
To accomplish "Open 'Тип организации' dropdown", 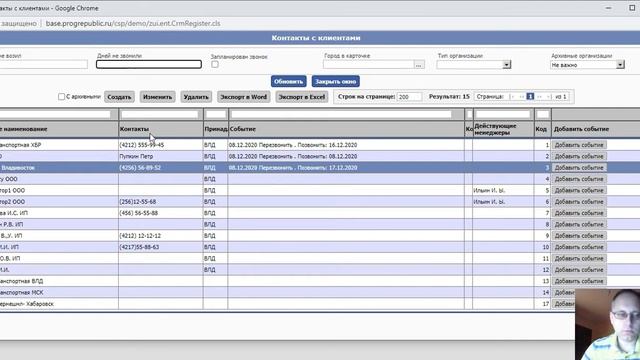I will click(506, 64).
